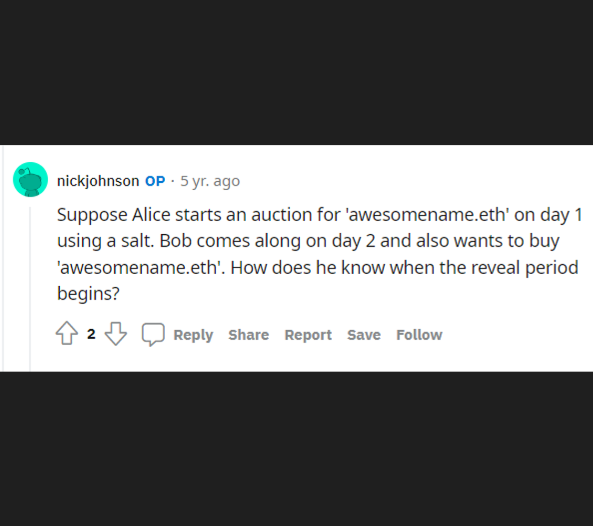Collapse parent thread using far-left vertical line
The height and width of the screenshot is (526, 593).
tap(3, 258)
